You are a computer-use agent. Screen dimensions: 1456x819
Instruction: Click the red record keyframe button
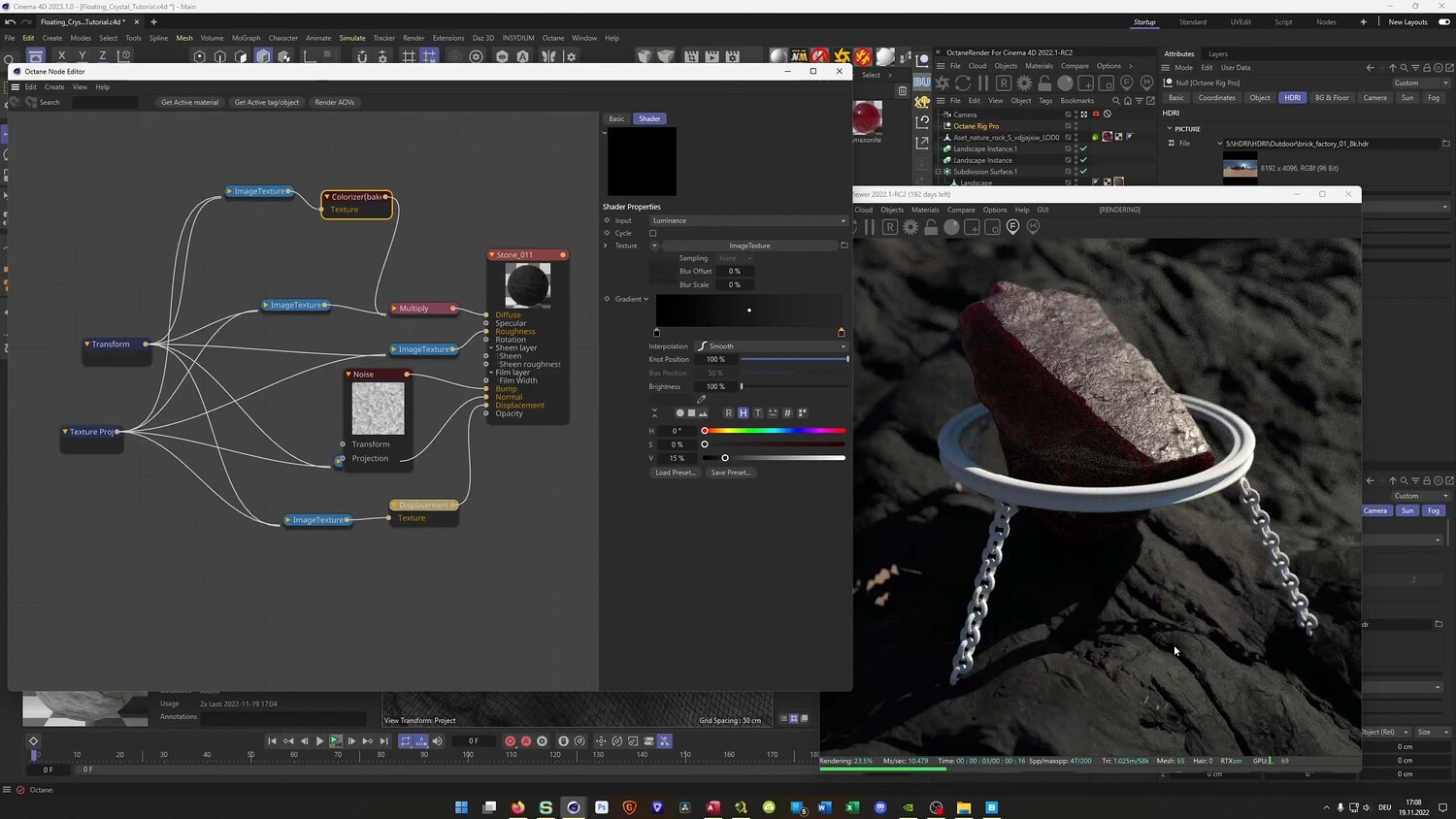510,741
